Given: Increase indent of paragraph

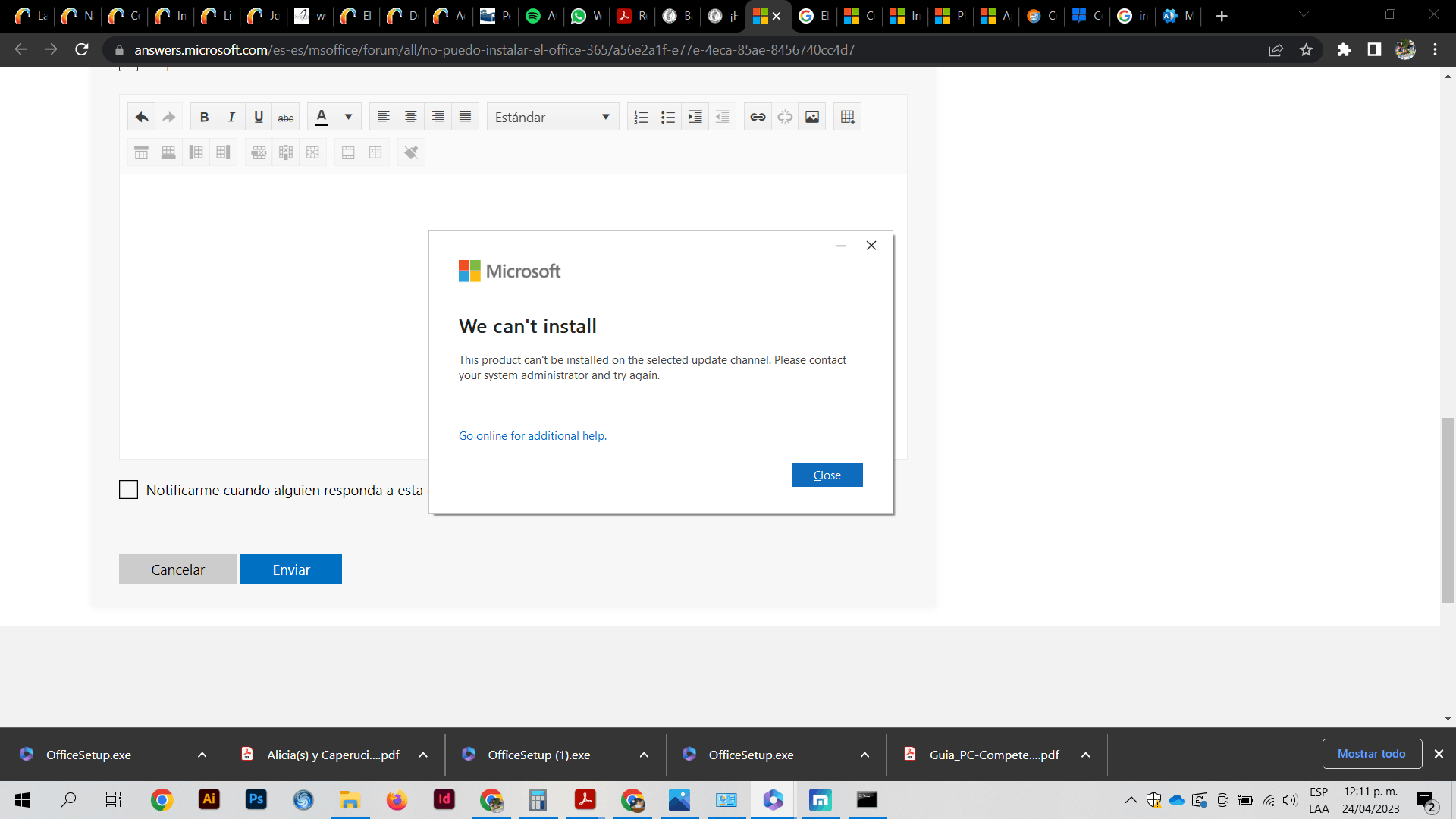Looking at the screenshot, I should click(x=695, y=117).
